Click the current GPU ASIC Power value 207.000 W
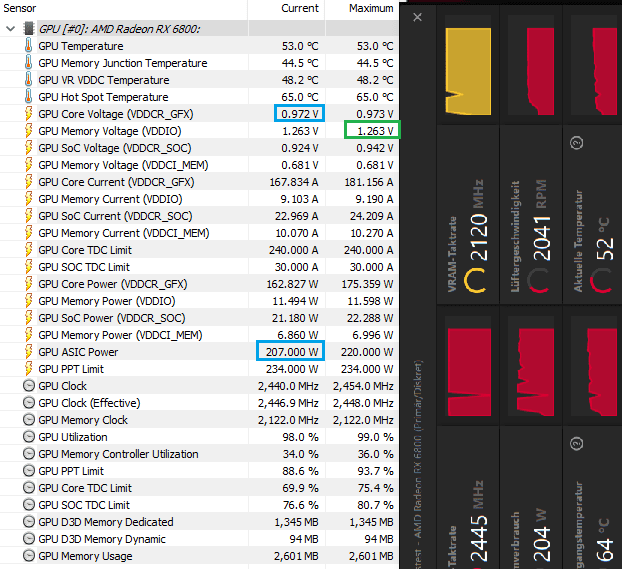622x569 pixels. [x=291, y=351]
